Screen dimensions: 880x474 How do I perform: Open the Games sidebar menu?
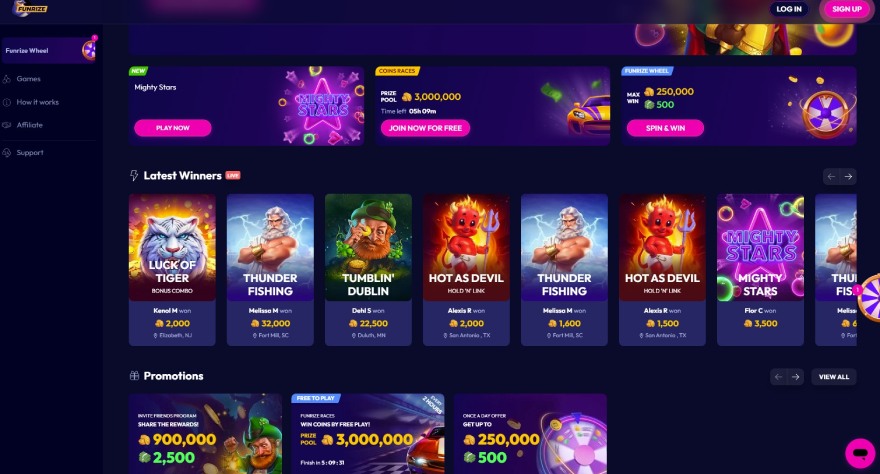28,79
